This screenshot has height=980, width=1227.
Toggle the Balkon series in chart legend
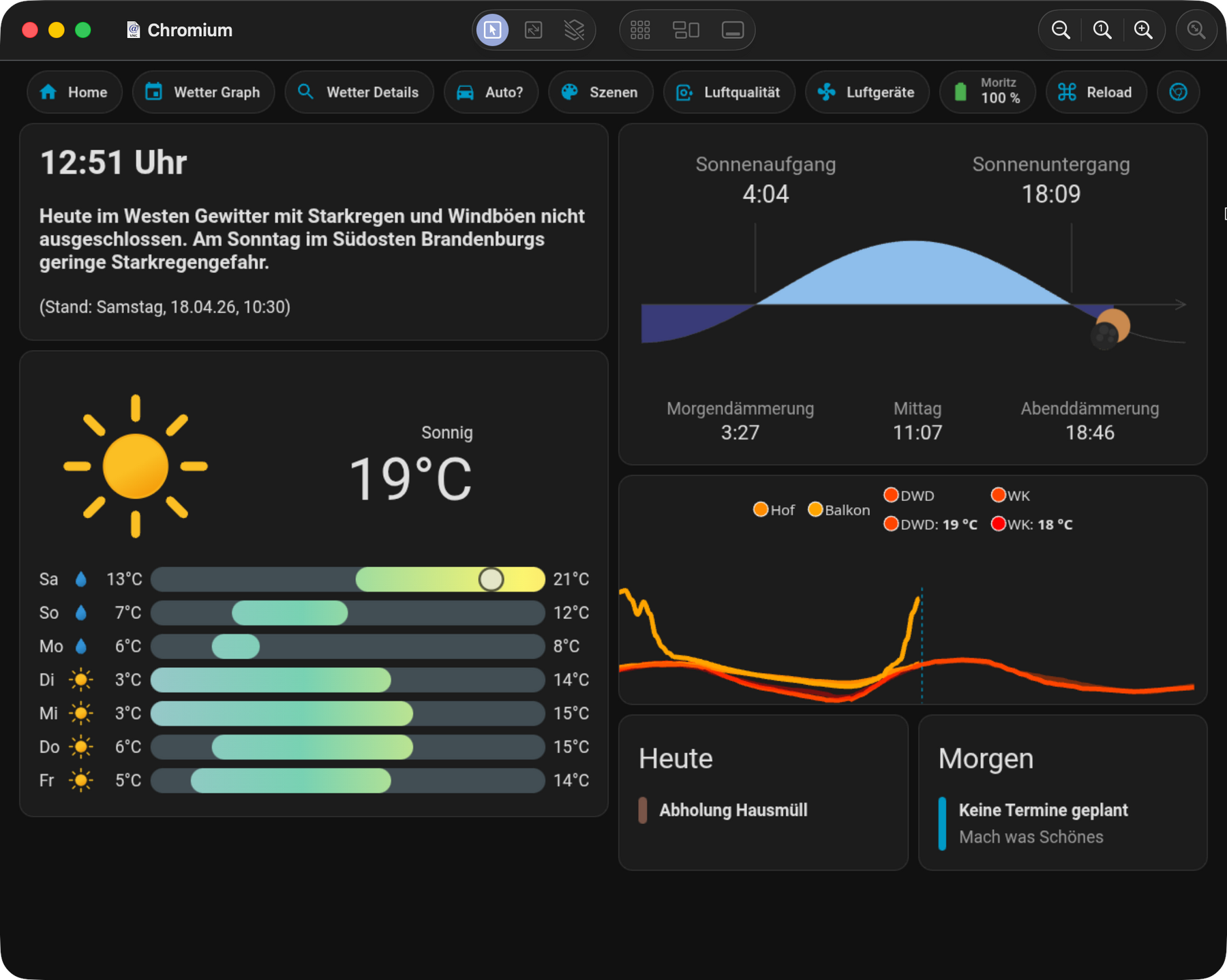pyautogui.click(x=838, y=510)
